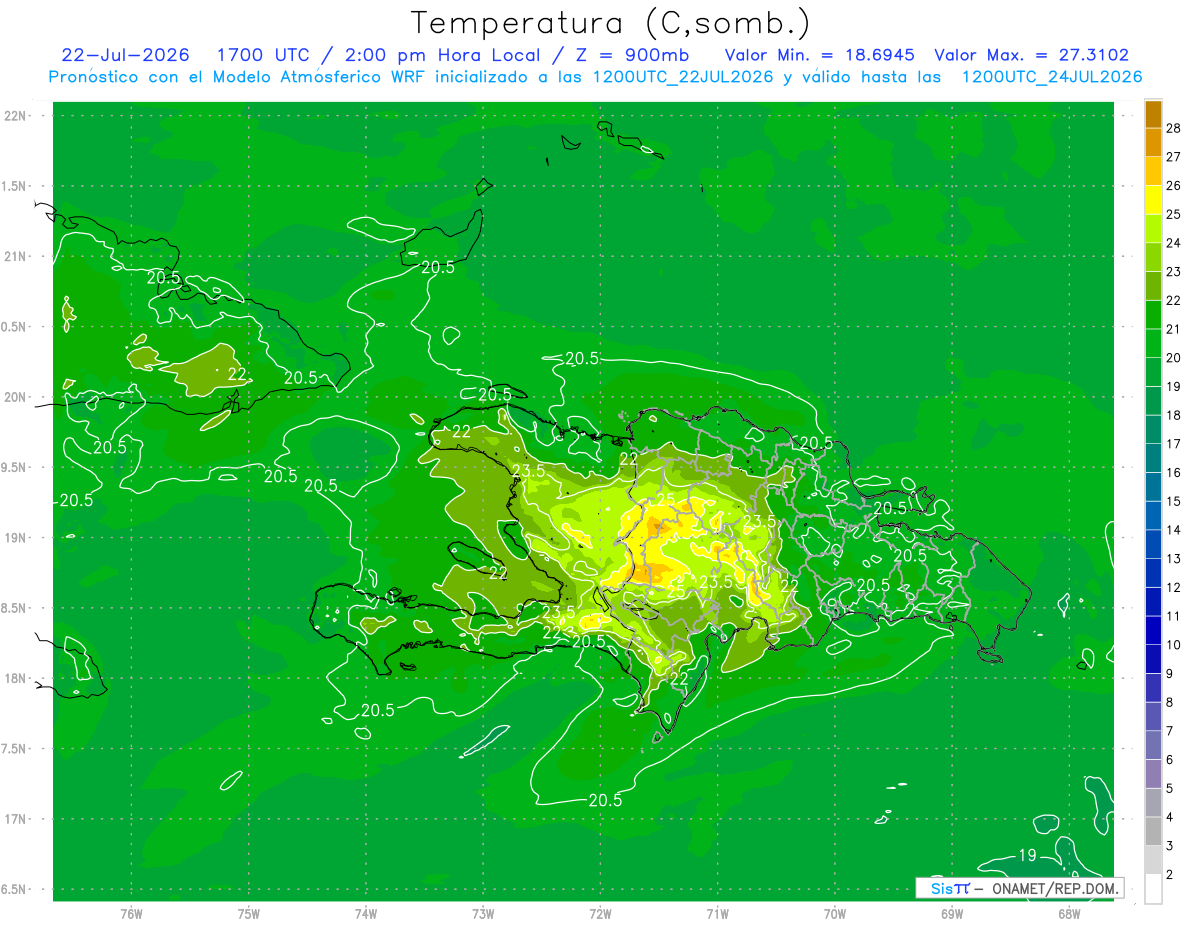Click the "69W" longitude axis label
The image size is (1200, 927).
(952, 914)
